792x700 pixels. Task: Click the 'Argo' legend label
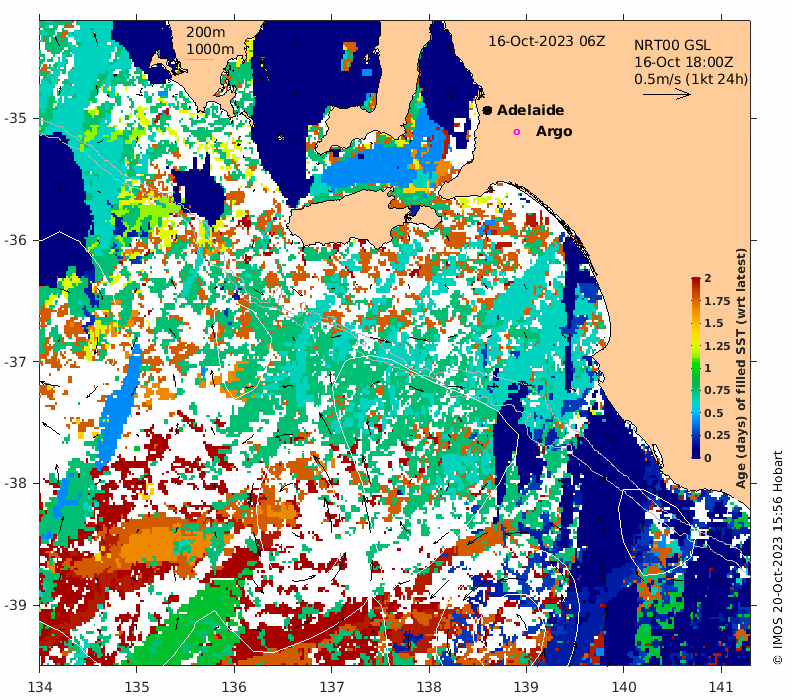554,131
